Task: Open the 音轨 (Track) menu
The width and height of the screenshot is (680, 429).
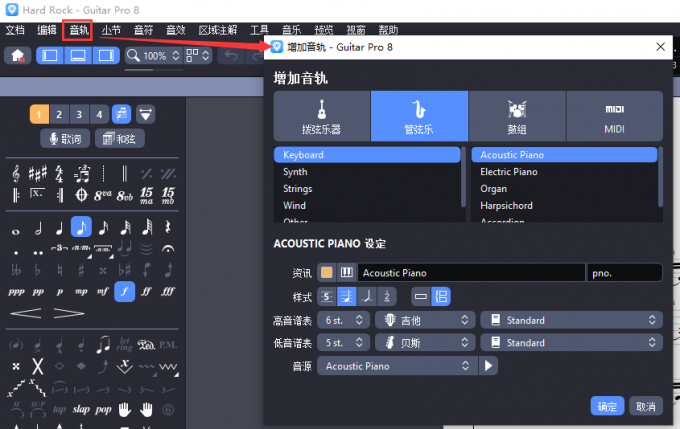Action: click(79, 30)
